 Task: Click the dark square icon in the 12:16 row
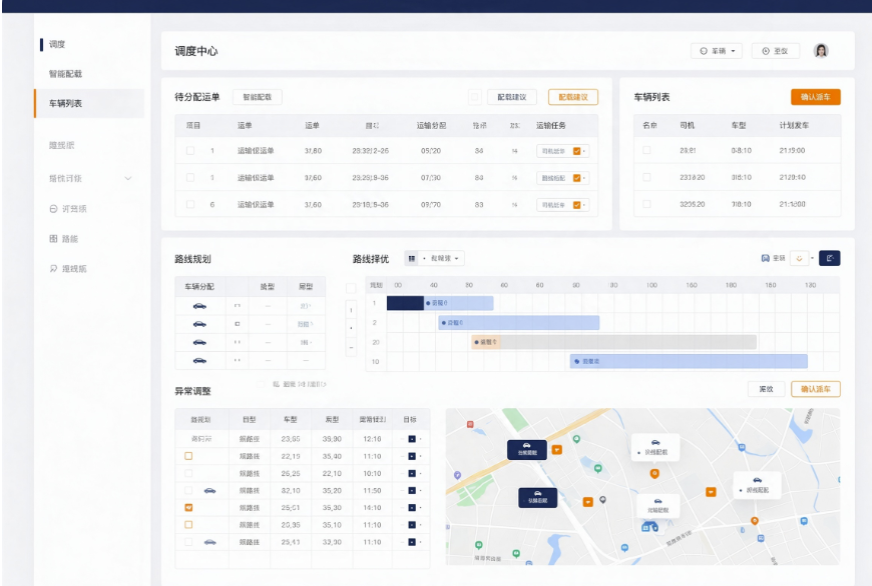pos(412,439)
